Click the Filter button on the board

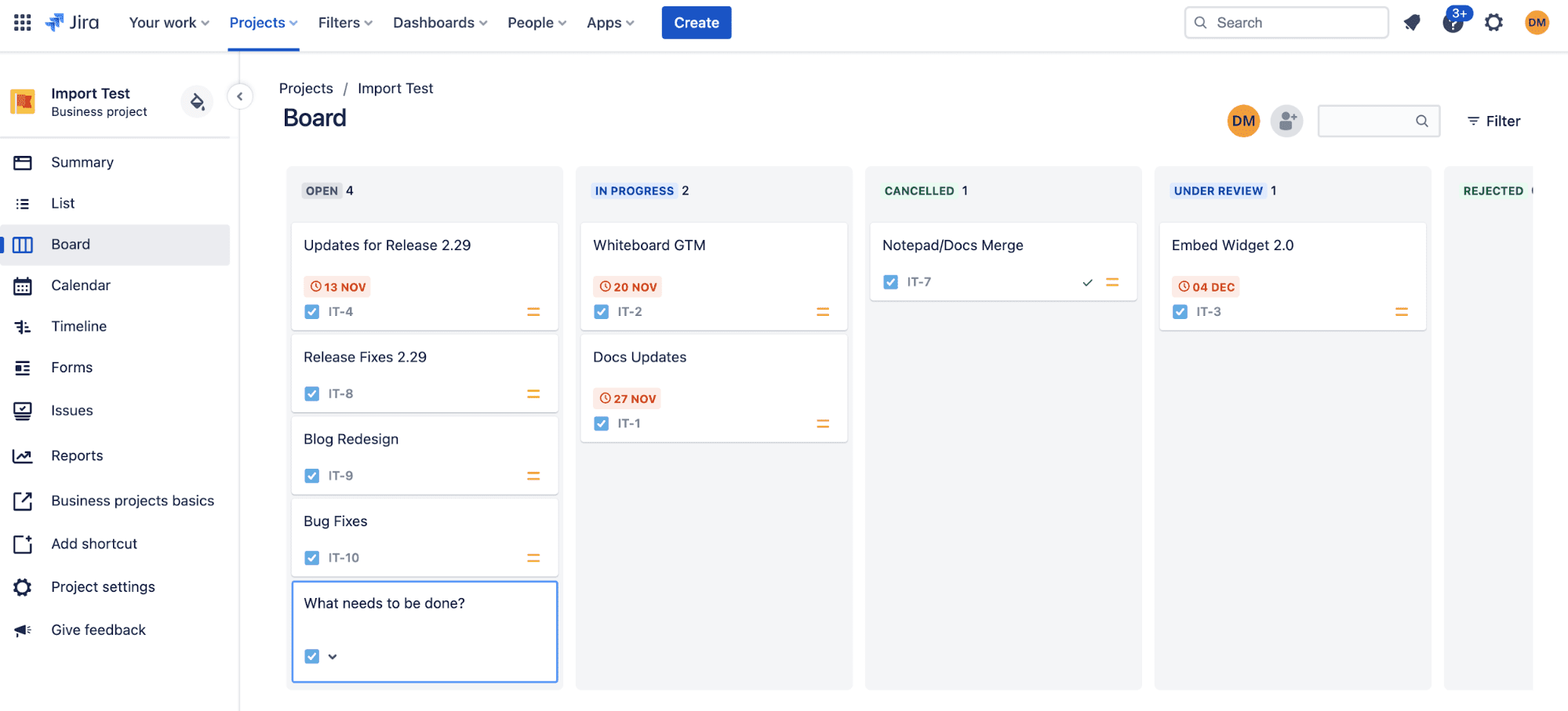(1493, 121)
